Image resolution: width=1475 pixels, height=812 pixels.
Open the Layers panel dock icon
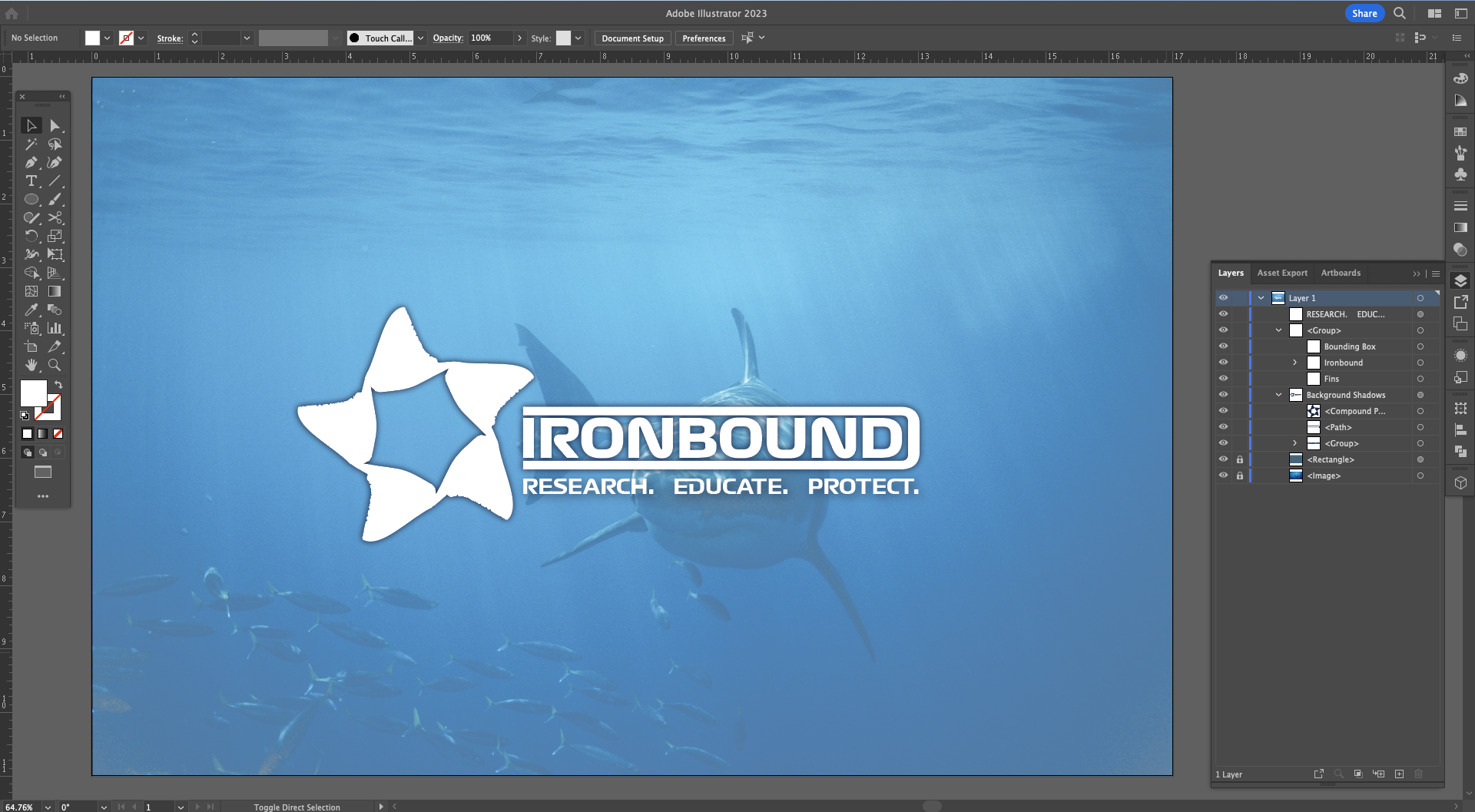tap(1460, 280)
